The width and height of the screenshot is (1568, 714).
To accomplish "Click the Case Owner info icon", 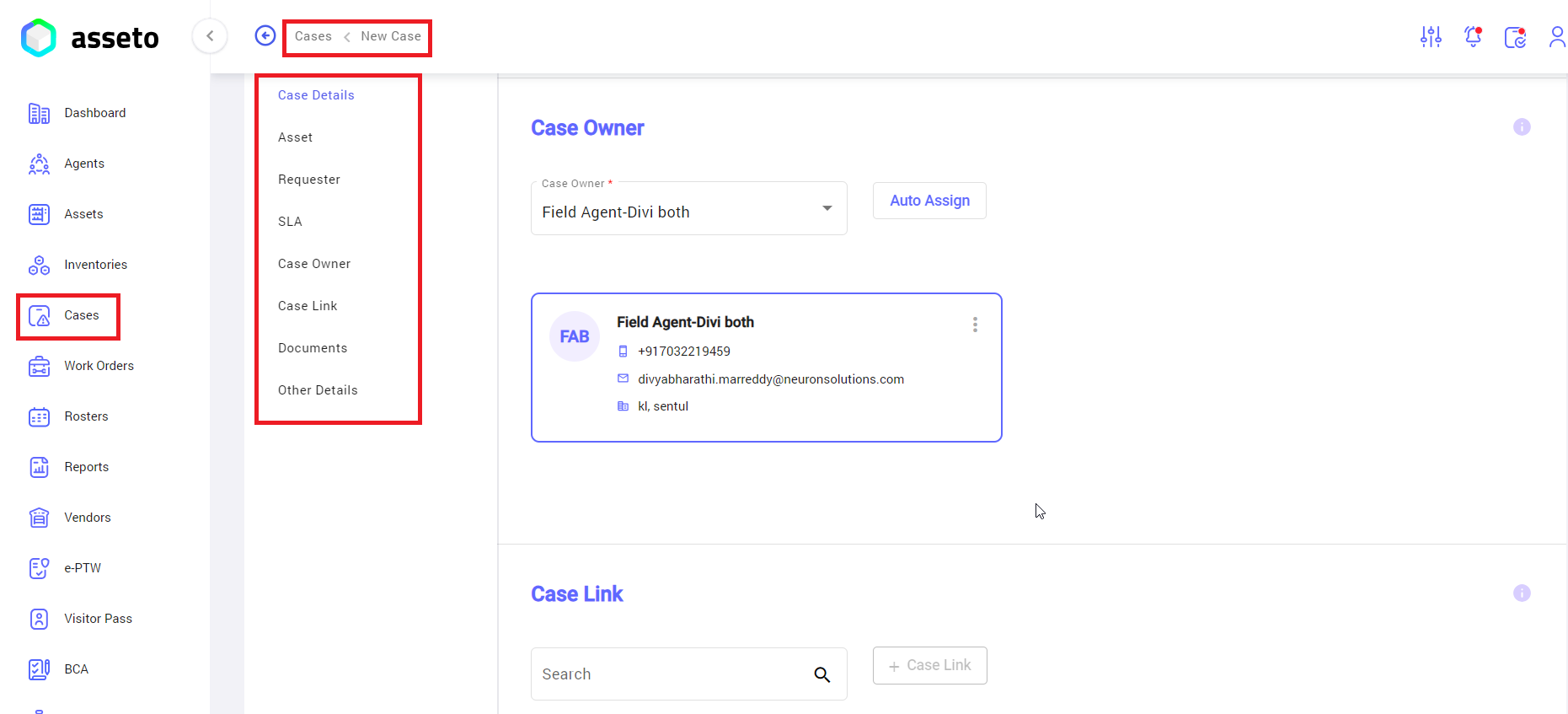I will [1522, 126].
